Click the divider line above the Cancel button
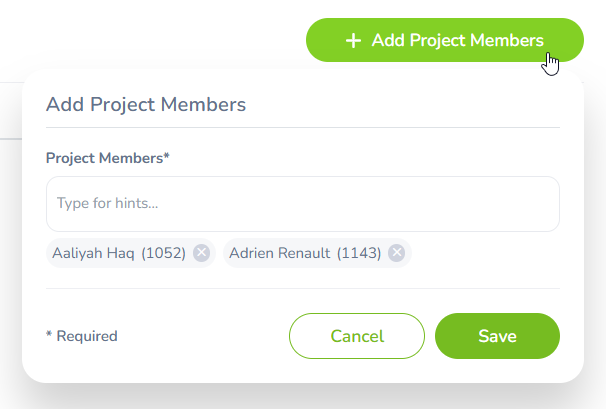 (x=303, y=288)
